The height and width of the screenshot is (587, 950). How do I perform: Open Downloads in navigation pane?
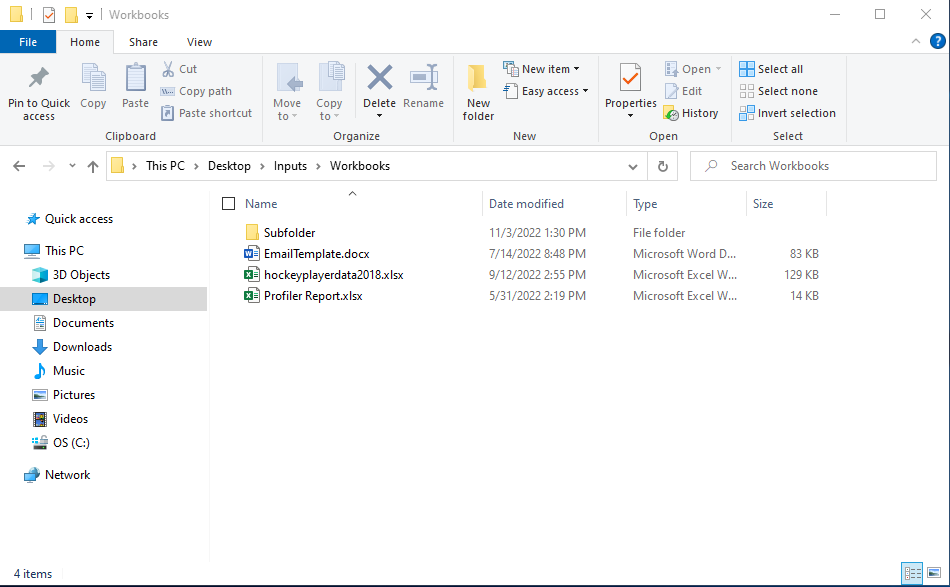[82, 347]
